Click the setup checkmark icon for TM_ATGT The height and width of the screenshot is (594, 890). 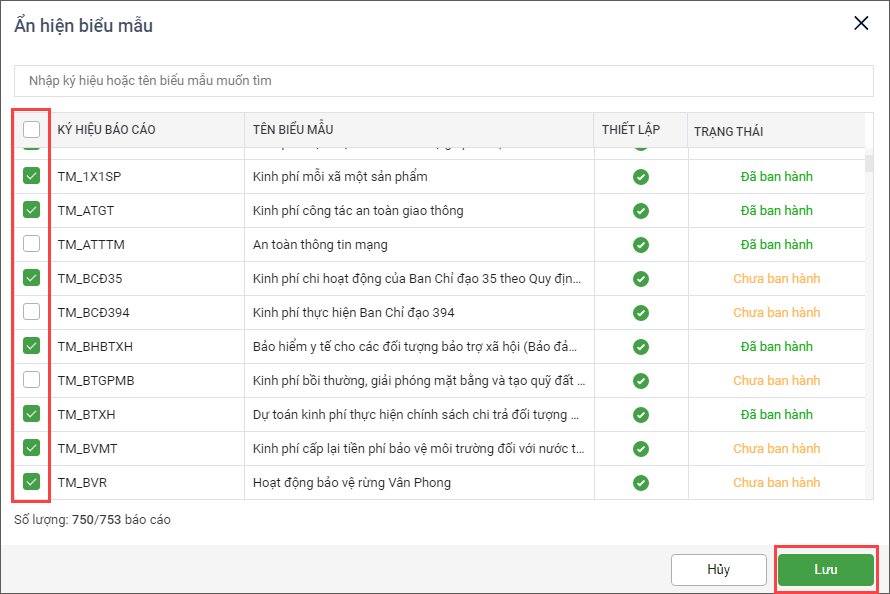pyautogui.click(x=641, y=211)
